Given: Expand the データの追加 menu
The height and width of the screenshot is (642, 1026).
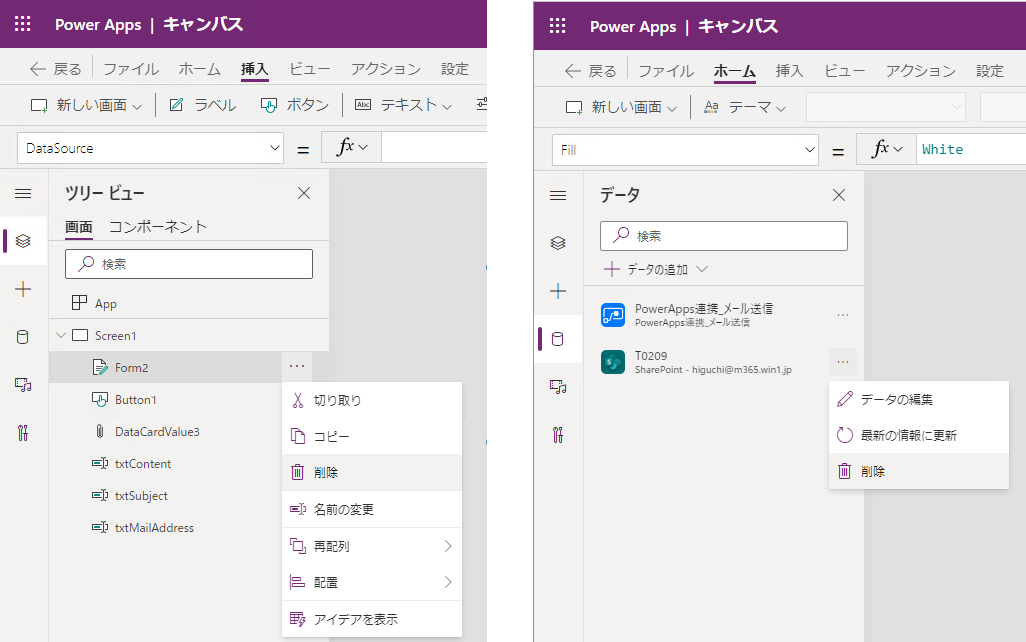Looking at the screenshot, I should [x=656, y=269].
